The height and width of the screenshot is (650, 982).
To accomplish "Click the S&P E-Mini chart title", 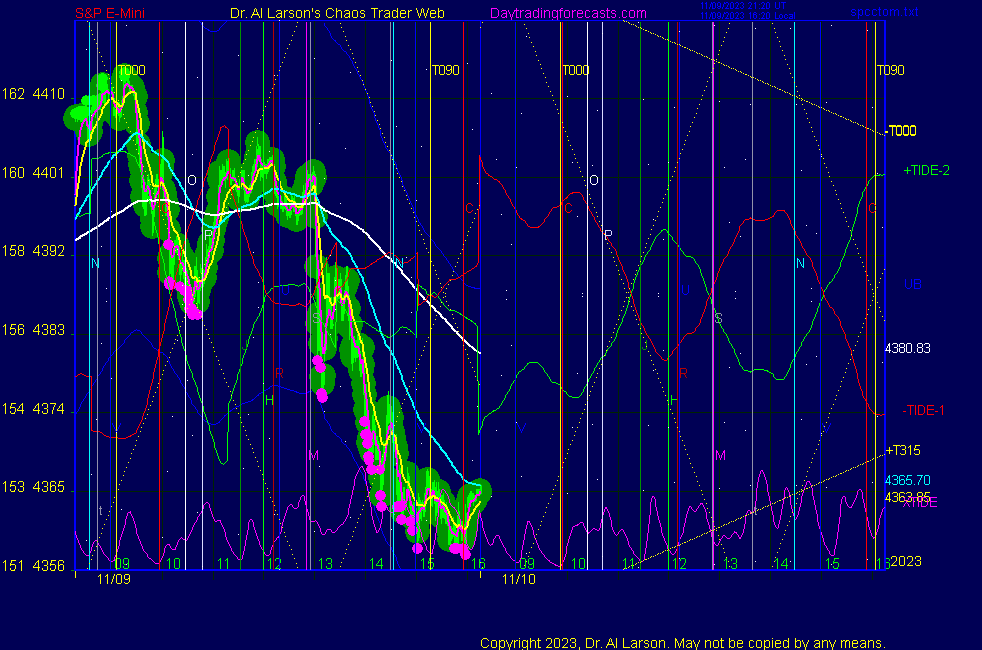I will click(111, 13).
